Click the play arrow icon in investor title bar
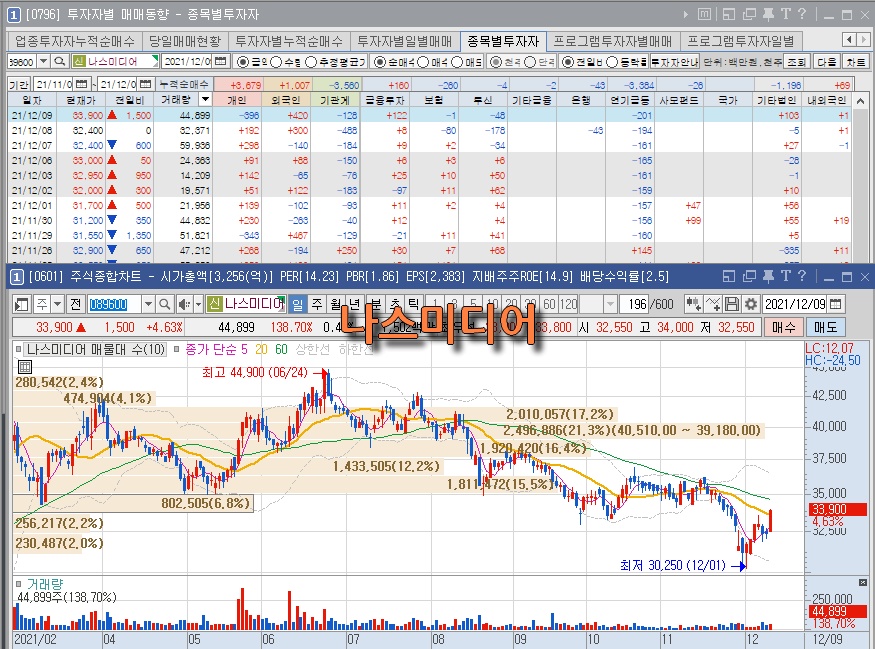875x649 pixels. [686, 15]
